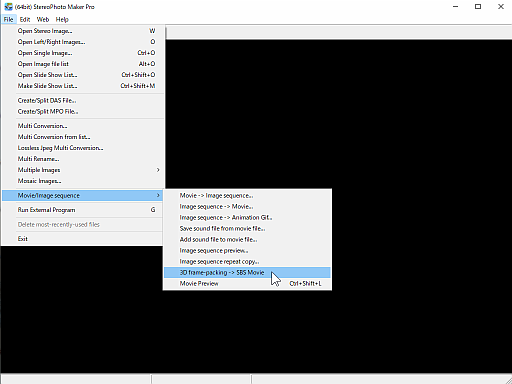Viewport: 512px width, 384px height.
Task: Choose Open Stereo Image
Action: (82, 31)
